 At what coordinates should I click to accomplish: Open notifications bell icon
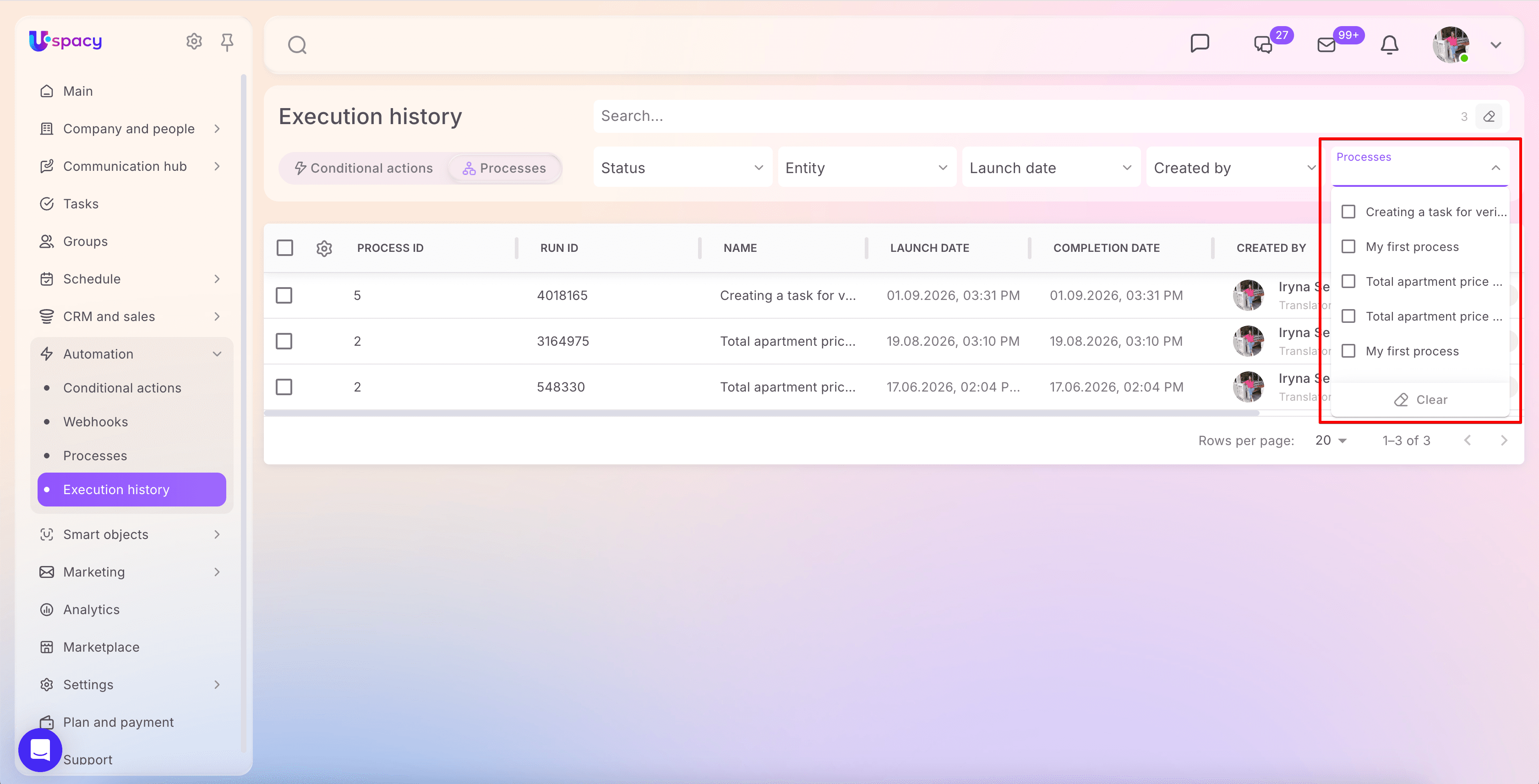1390,45
